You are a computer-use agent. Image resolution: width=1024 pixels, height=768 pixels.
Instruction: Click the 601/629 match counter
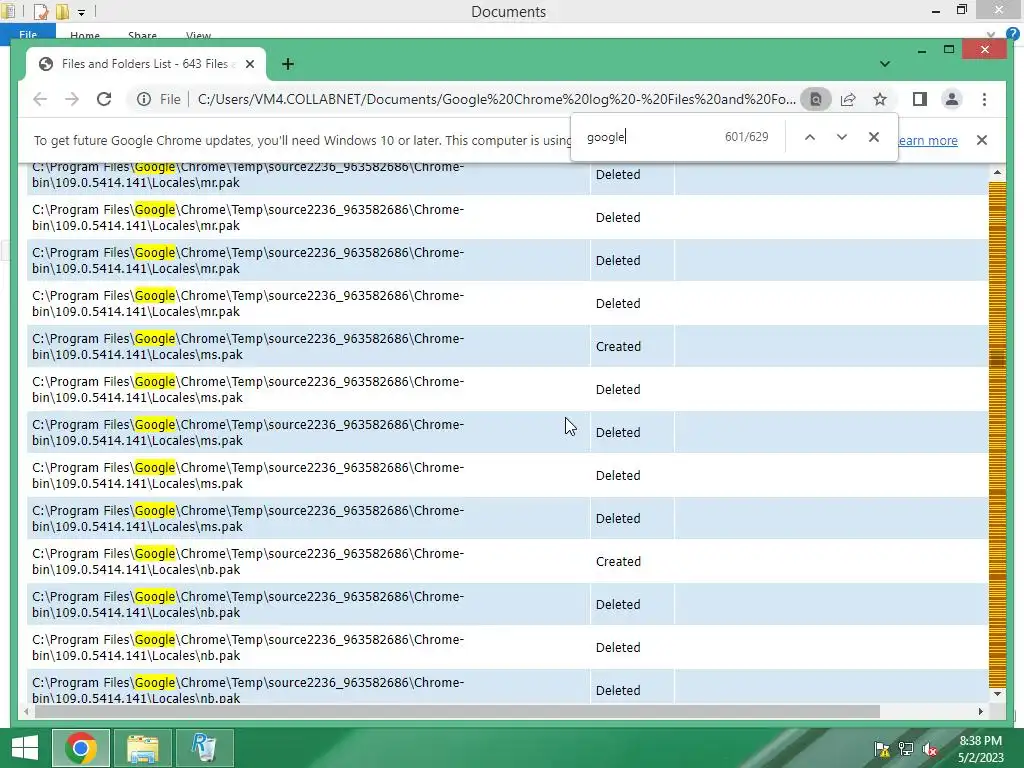(x=746, y=137)
